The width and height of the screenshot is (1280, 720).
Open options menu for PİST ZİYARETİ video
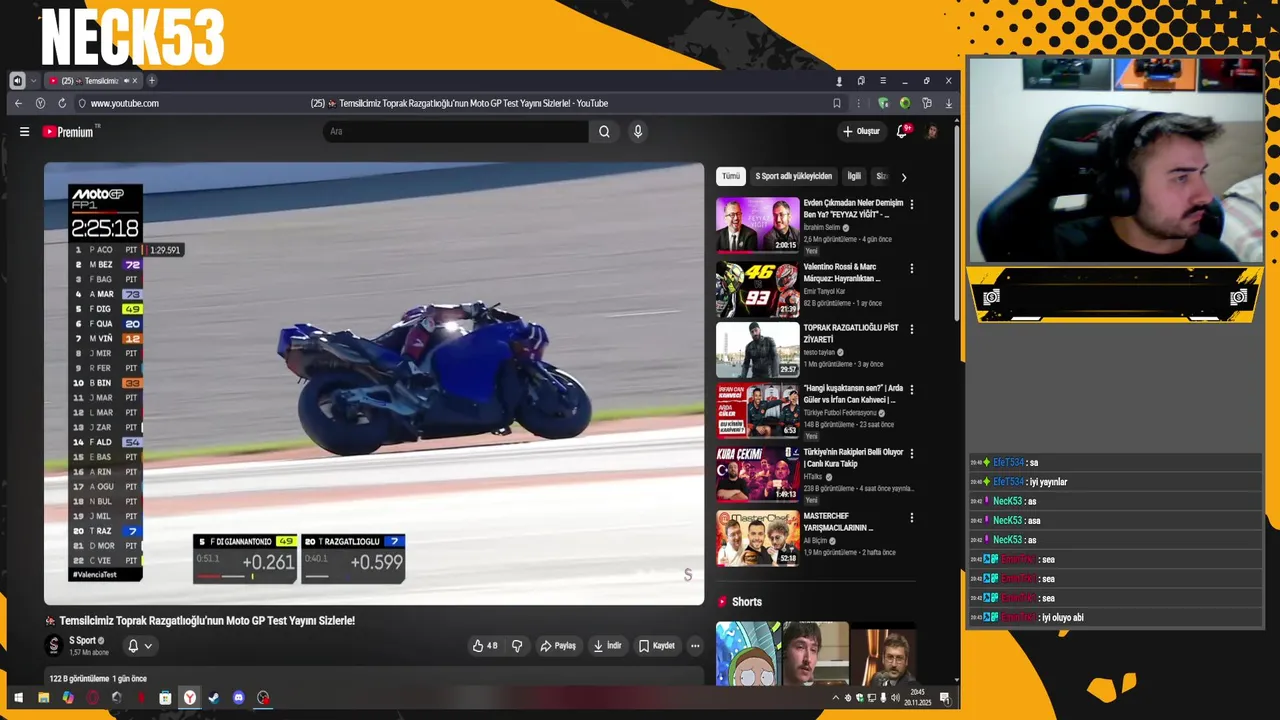click(911, 329)
